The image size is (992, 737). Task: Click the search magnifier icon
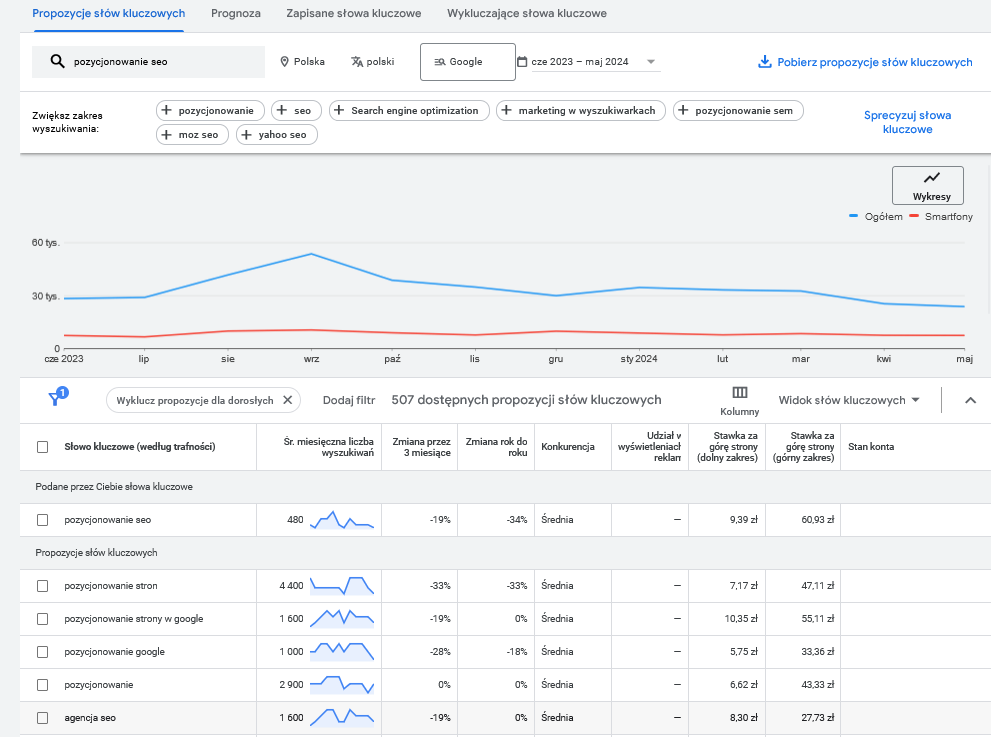tap(58, 61)
